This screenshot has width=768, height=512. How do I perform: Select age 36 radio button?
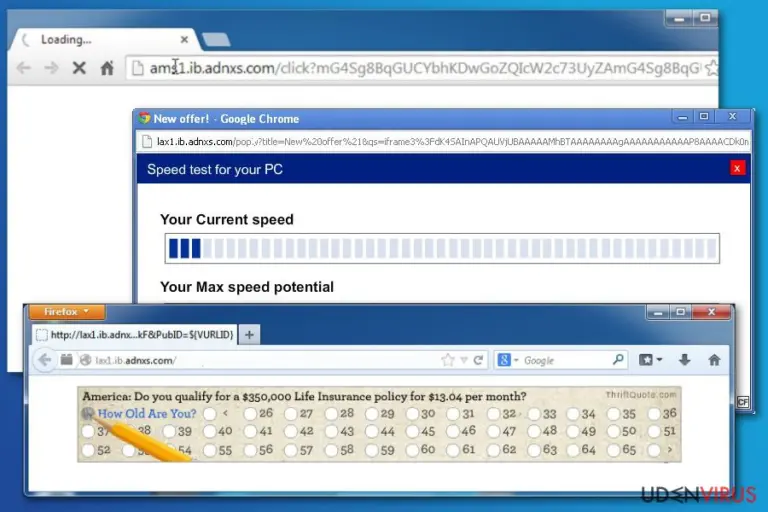(x=654, y=414)
